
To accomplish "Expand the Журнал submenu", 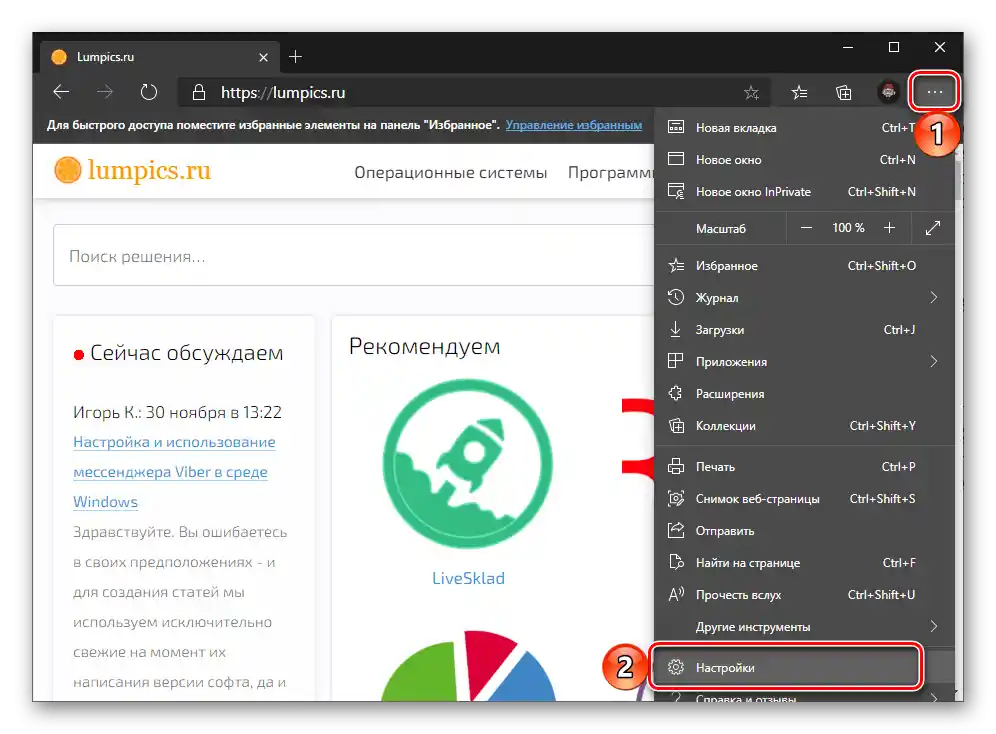I will tap(804, 297).
